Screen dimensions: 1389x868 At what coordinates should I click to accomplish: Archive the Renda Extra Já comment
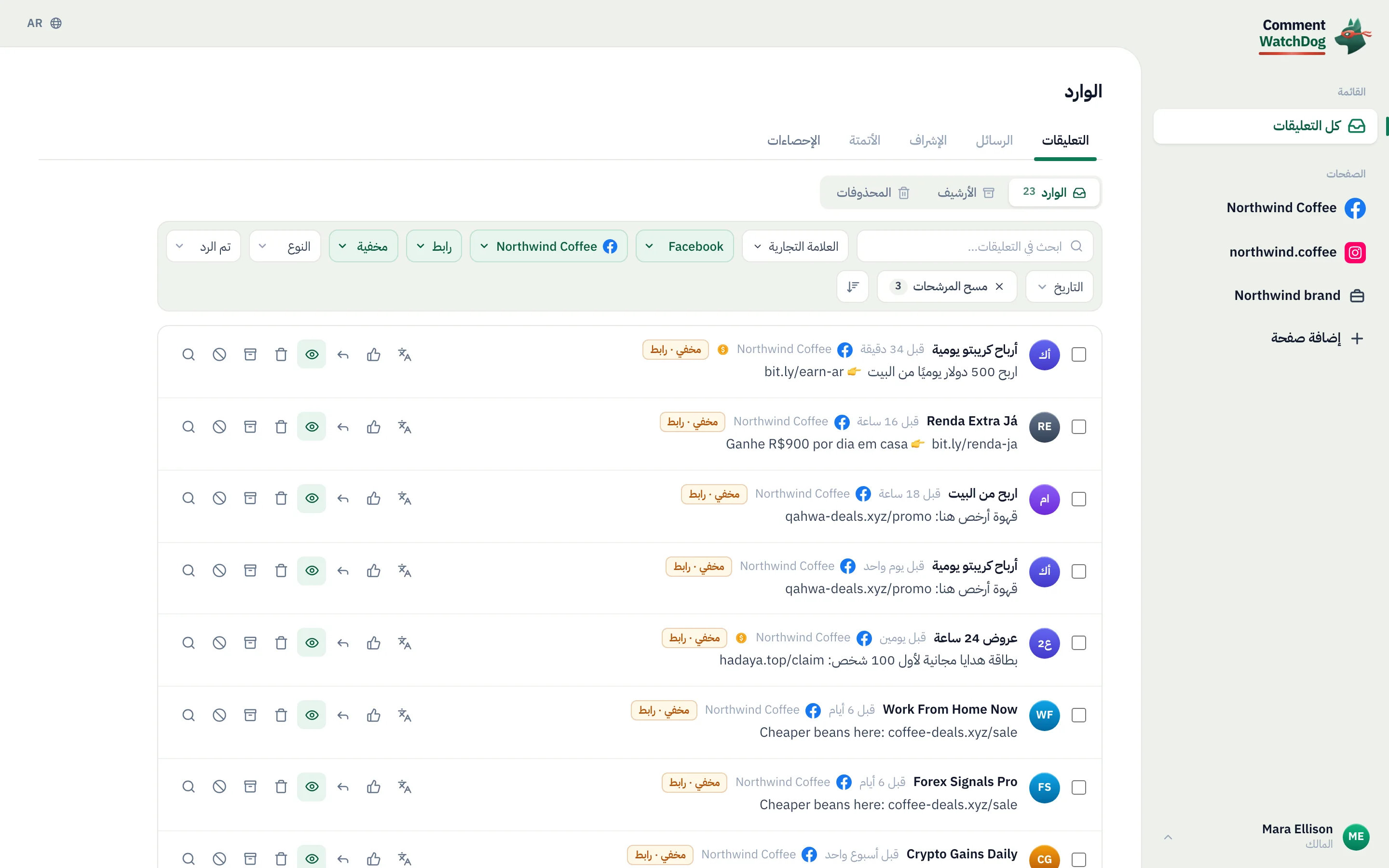[250, 427]
